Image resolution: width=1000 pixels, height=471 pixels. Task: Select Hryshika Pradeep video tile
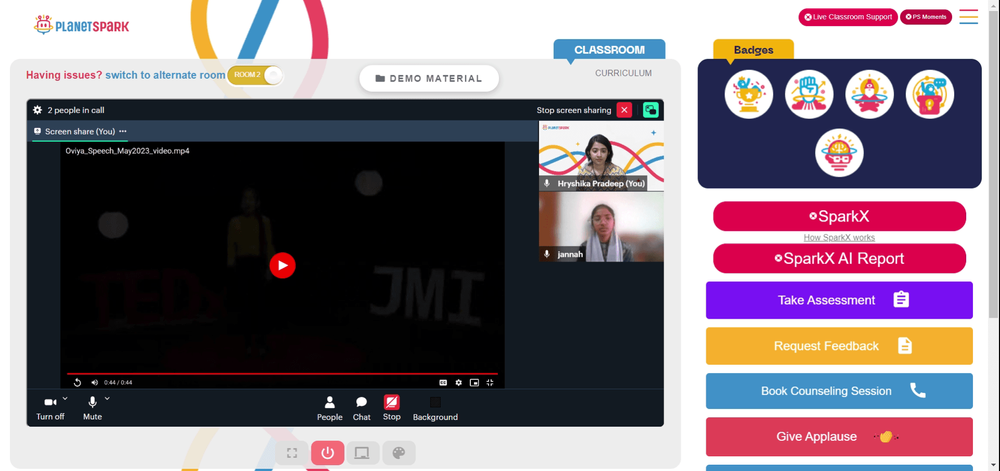(x=601, y=156)
